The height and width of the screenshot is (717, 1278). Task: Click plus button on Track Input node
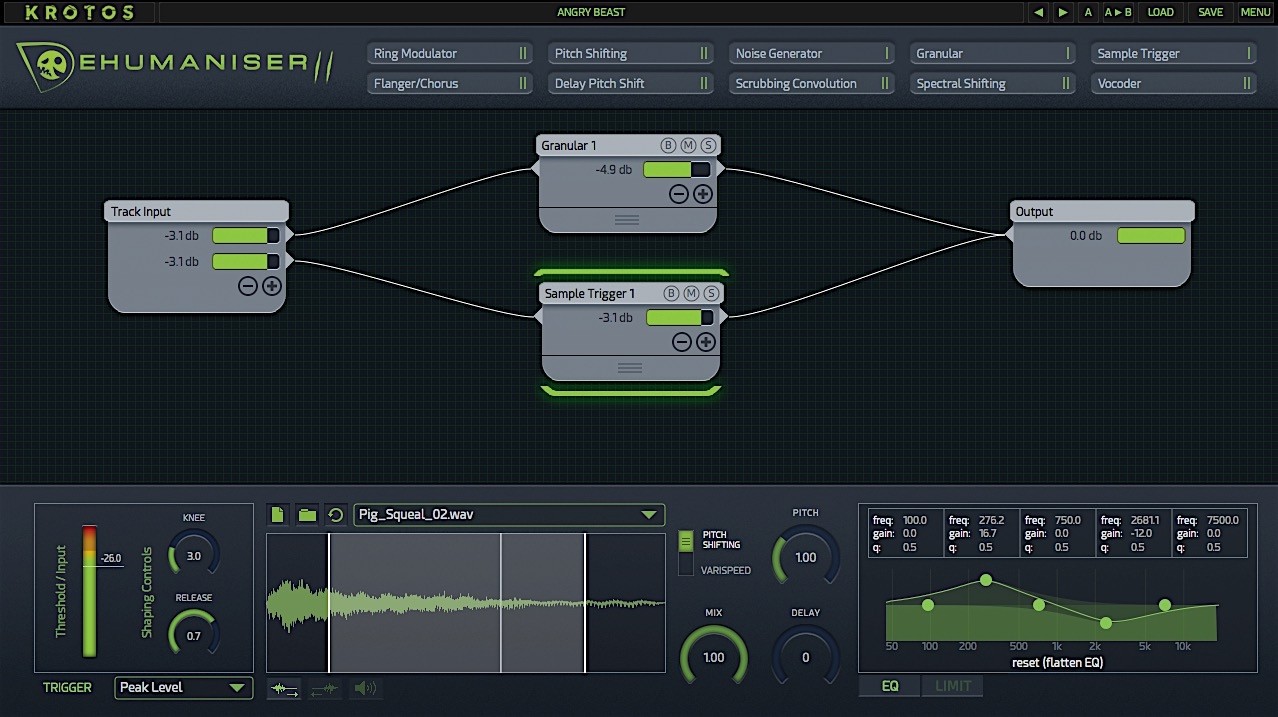click(272, 286)
